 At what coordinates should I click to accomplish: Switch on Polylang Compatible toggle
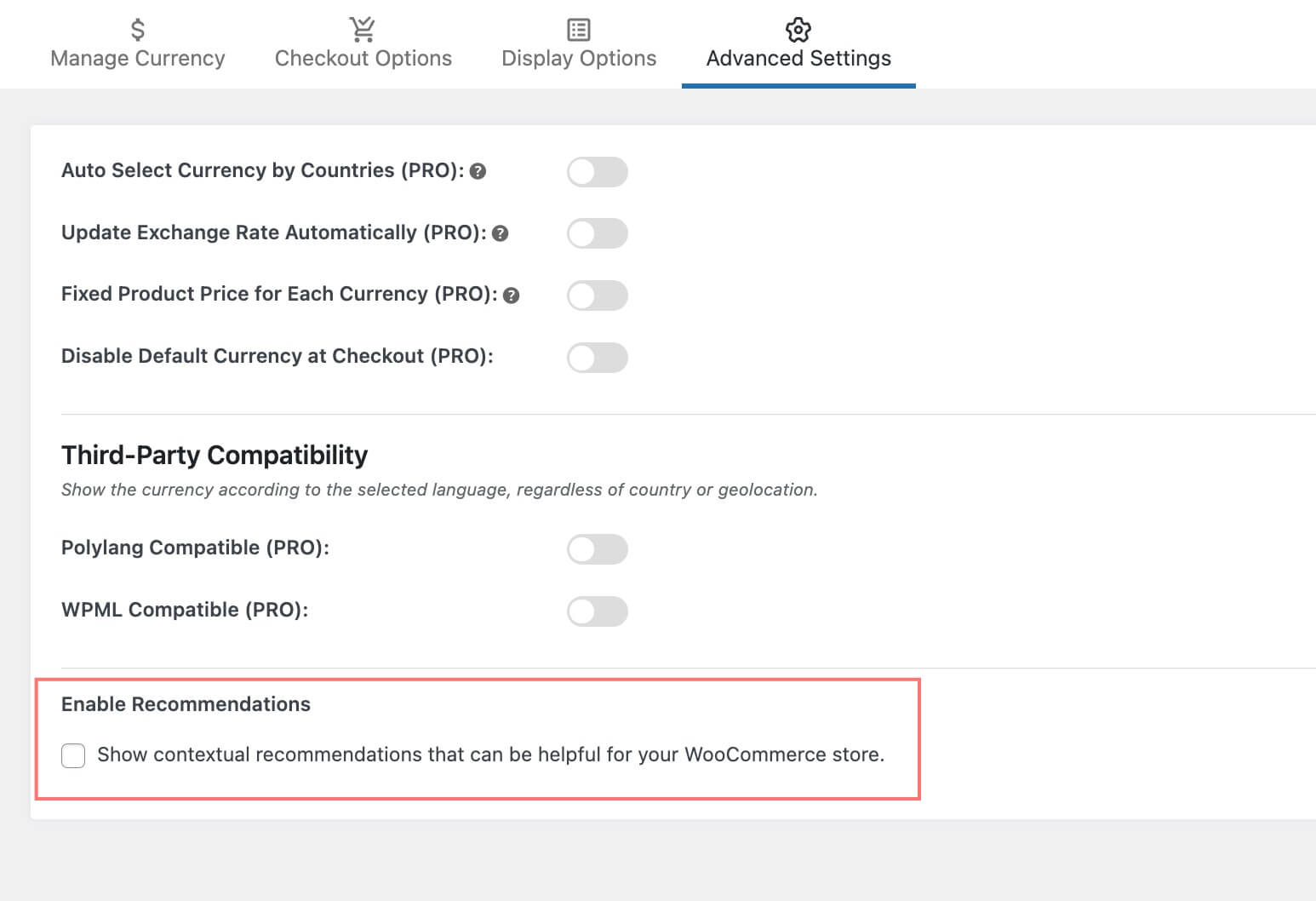[597, 549]
